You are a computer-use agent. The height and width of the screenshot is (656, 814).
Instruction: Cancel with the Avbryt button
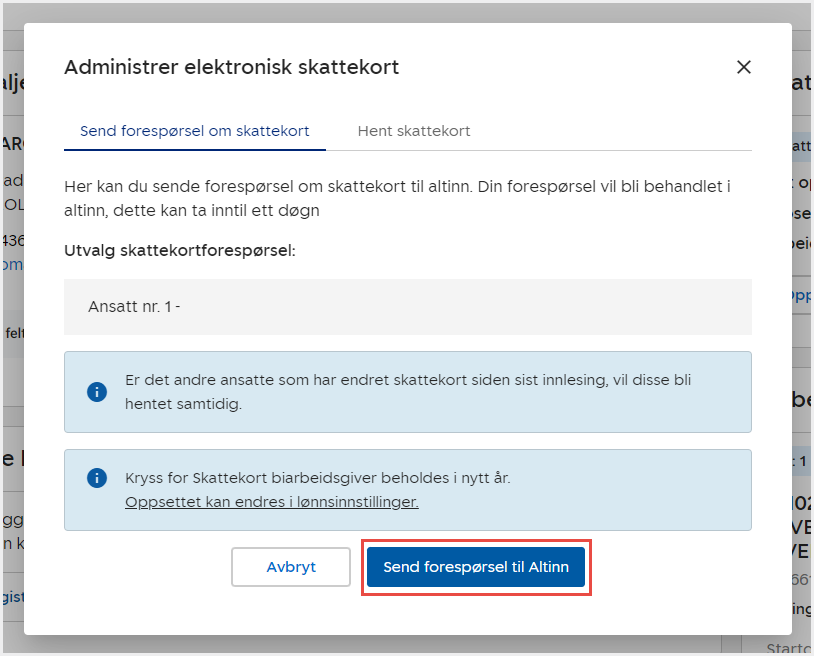pos(291,567)
